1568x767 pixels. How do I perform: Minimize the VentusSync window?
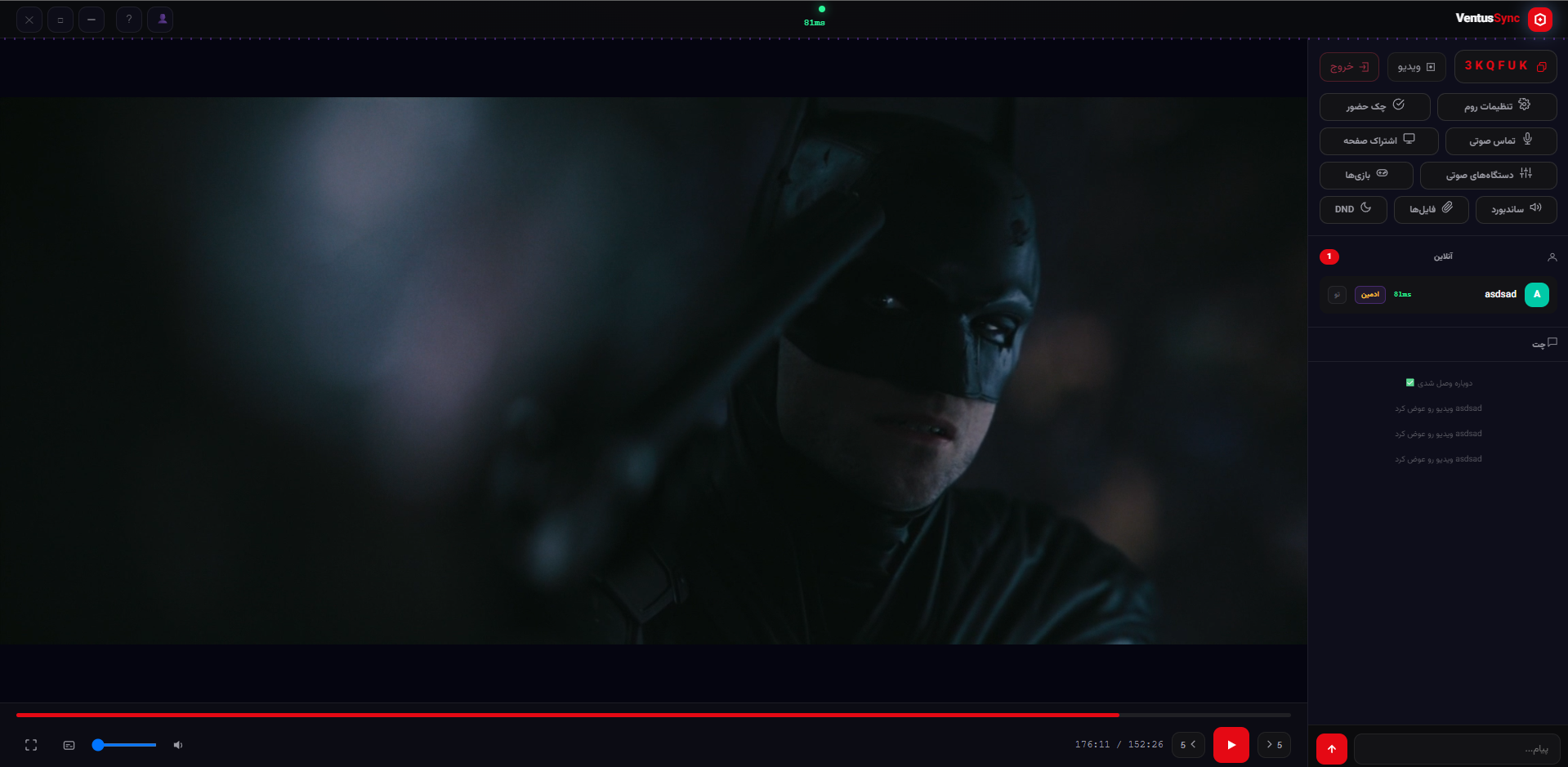pyautogui.click(x=91, y=19)
